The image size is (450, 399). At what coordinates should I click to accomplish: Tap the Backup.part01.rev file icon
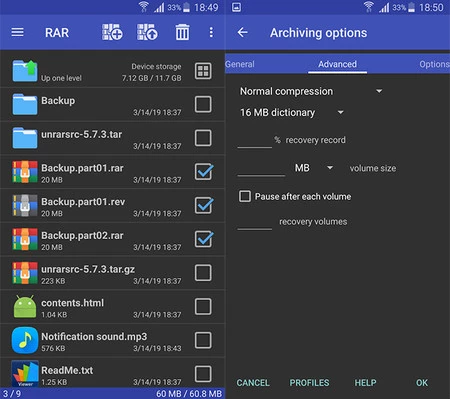click(x=25, y=205)
